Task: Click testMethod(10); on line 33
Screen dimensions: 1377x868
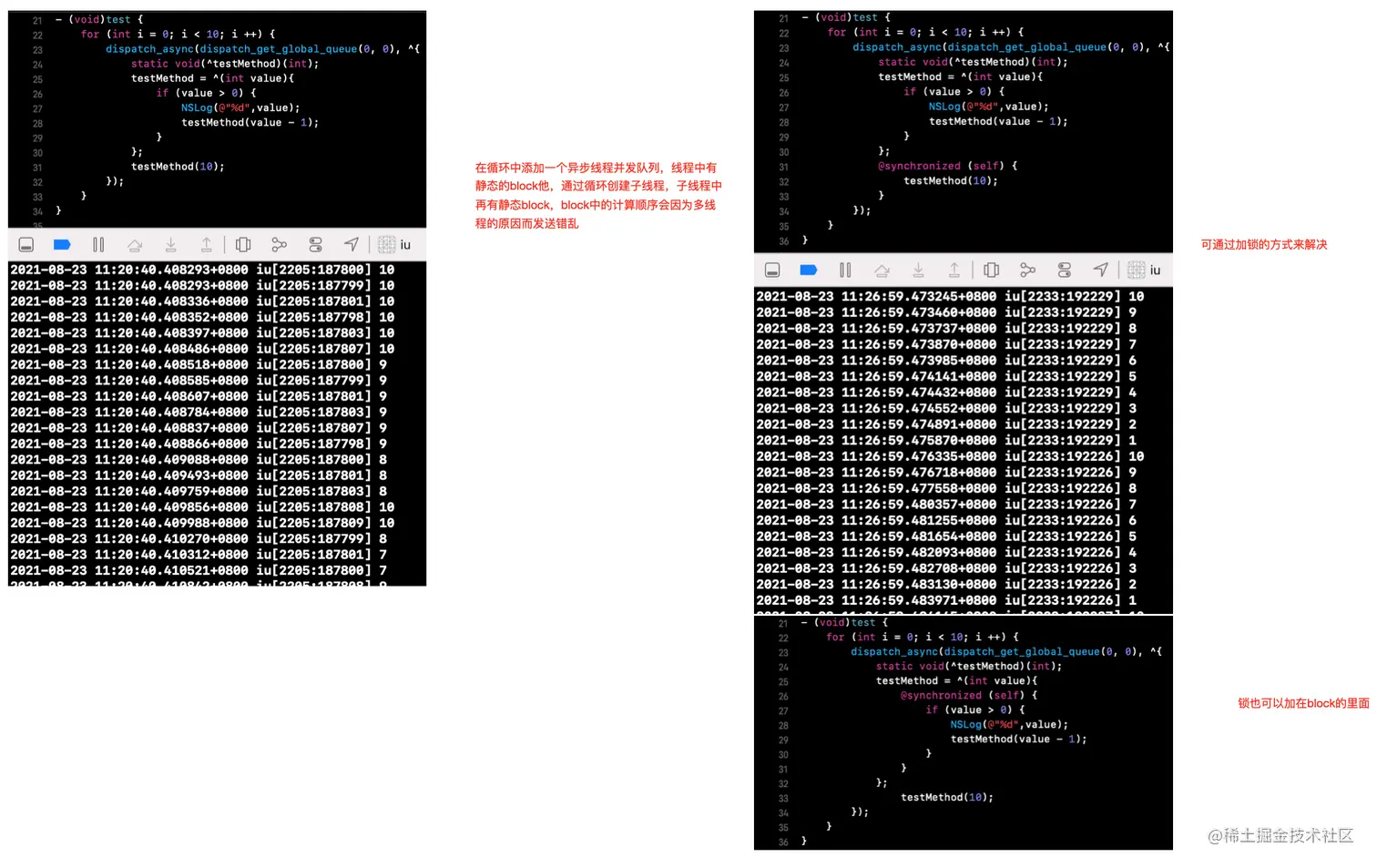Action: click(947, 798)
